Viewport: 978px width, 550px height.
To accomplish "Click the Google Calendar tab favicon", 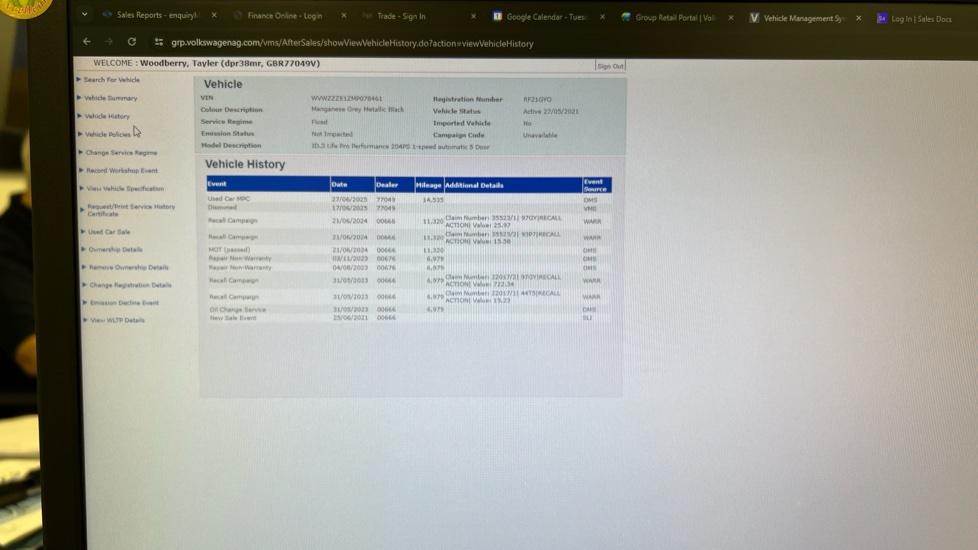I will pos(497,16).
